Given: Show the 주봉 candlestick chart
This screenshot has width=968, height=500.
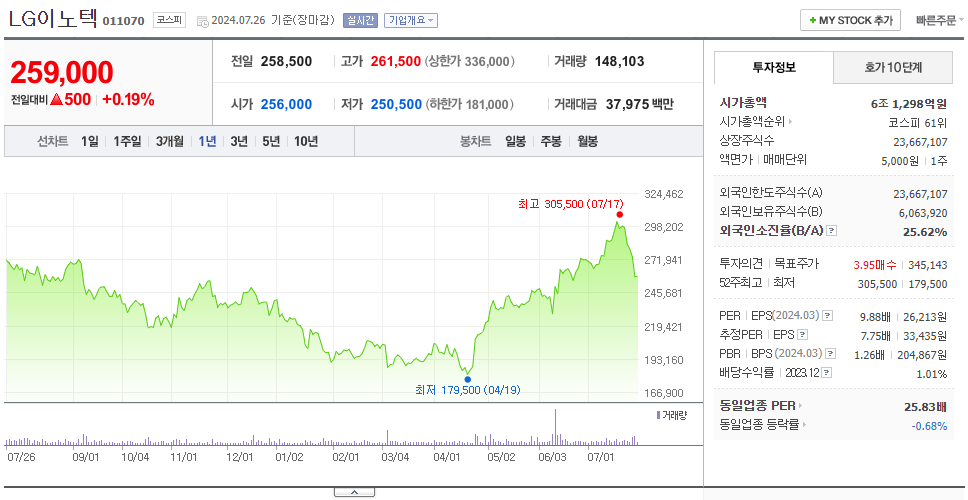Looking at the screenshot, I should point(551,141).
